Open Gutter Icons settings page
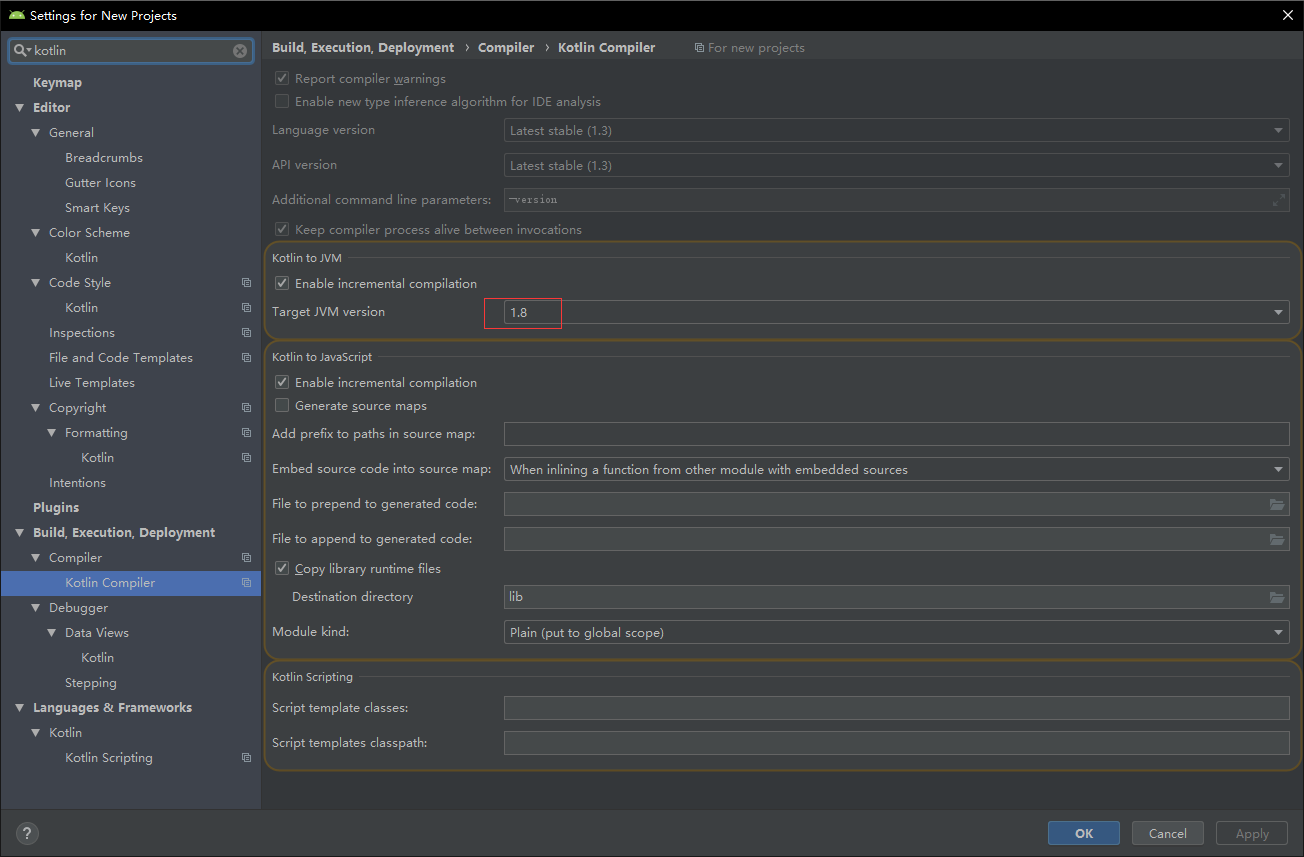1304x857 pixels. click(100, 183)
